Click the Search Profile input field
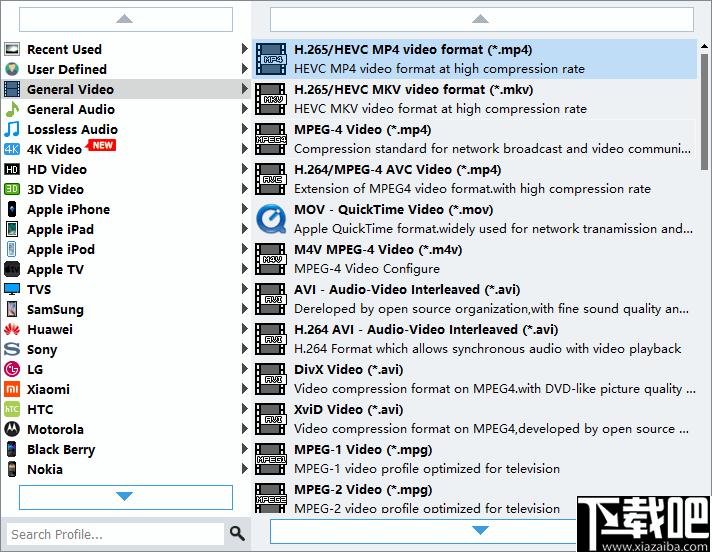The height and width of the screenshot is (552, 712). (116, 534)
